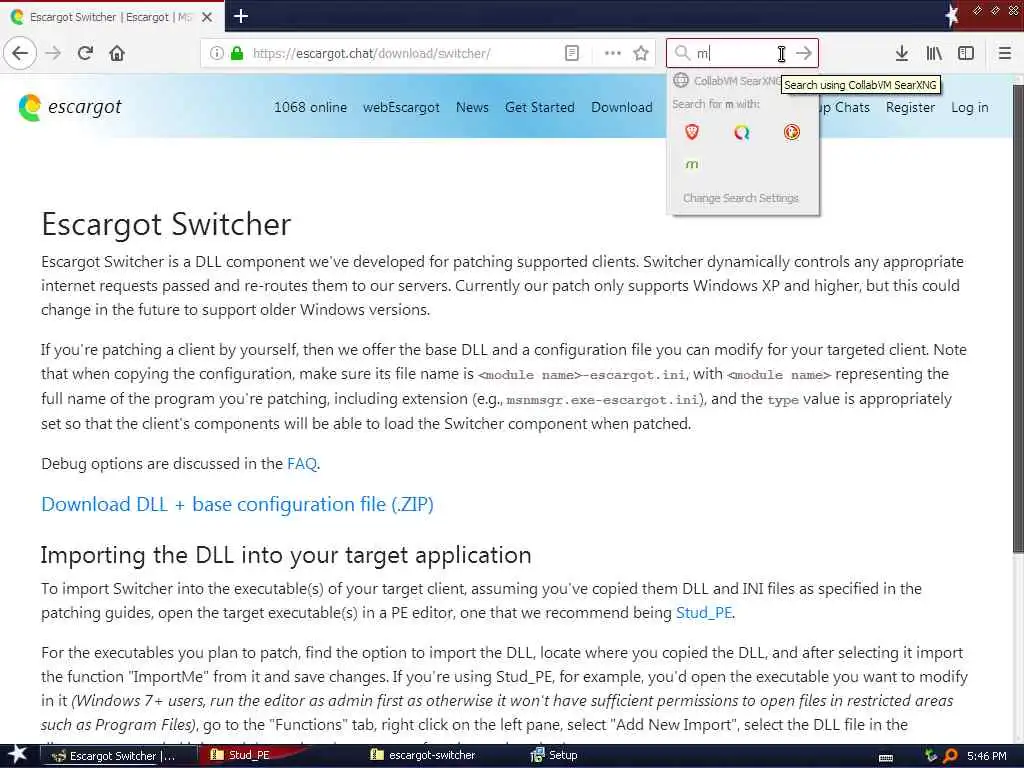Open the escargot-switcher folder from taskbar

(424, 755)
